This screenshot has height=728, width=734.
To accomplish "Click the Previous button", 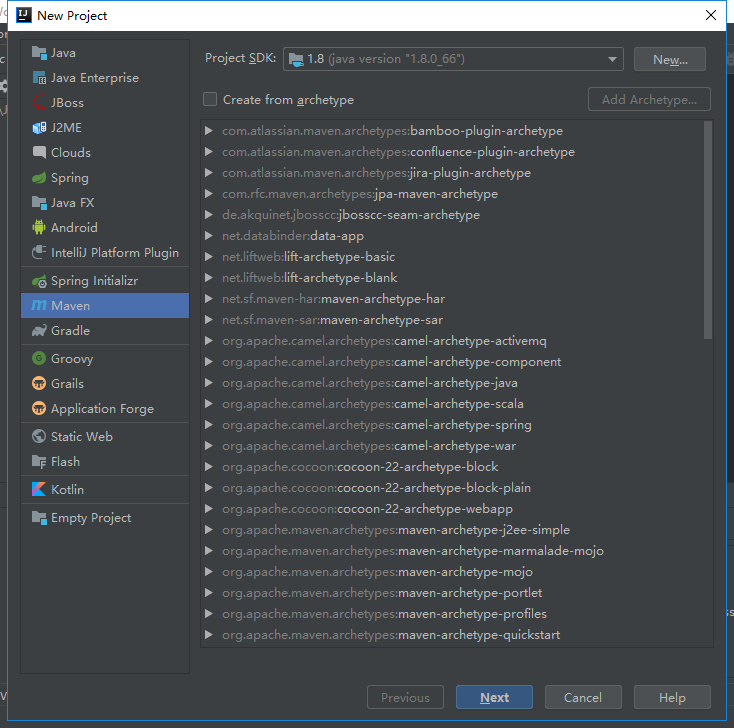I will 405,698.
